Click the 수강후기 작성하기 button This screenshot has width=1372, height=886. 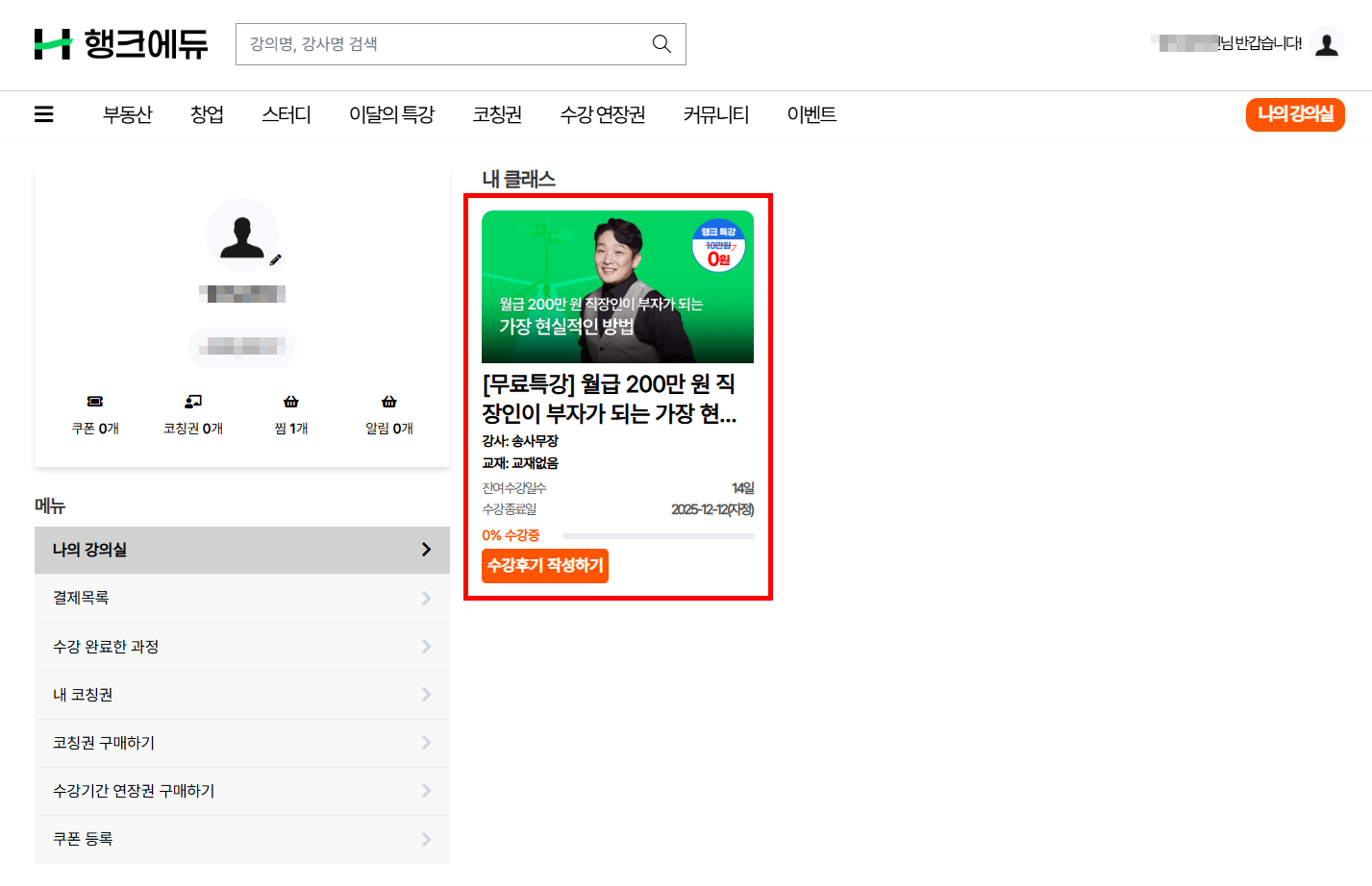[545, 566]
